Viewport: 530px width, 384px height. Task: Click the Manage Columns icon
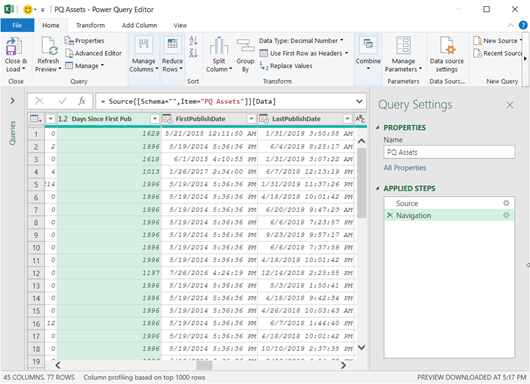144,45
